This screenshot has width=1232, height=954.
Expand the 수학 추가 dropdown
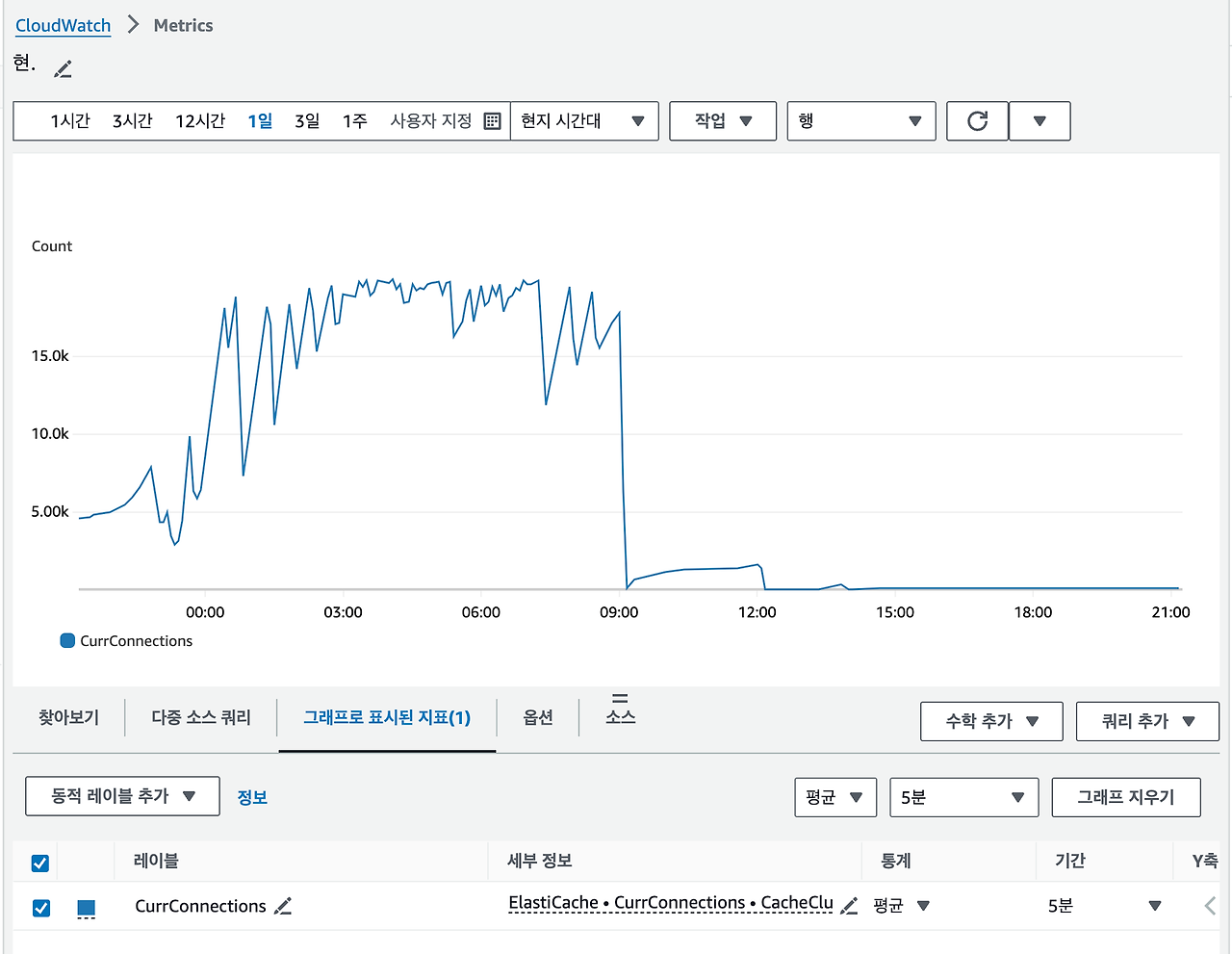pos(991,721)
